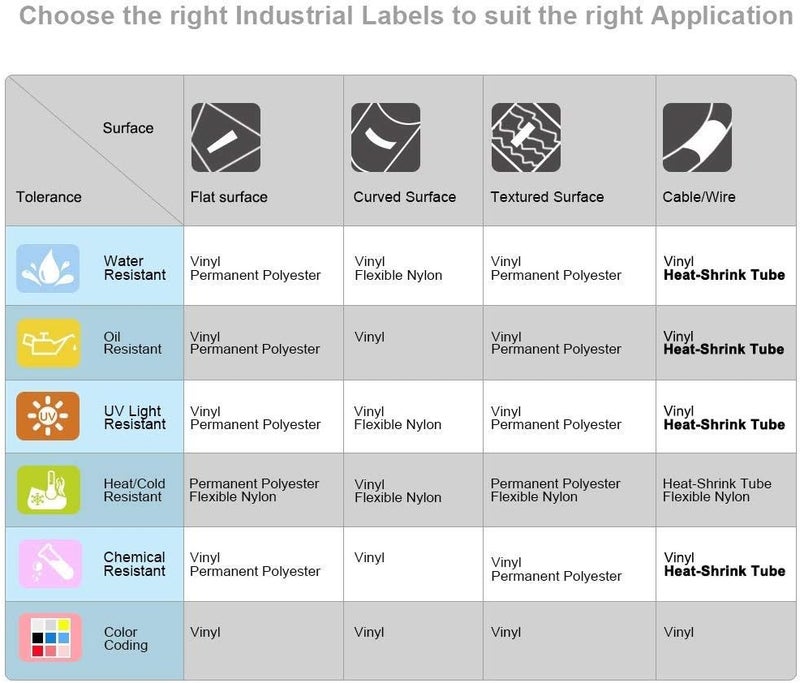Select the UV Light Resistant sun icon
This screenshot has width=800, height=683.
48,416
